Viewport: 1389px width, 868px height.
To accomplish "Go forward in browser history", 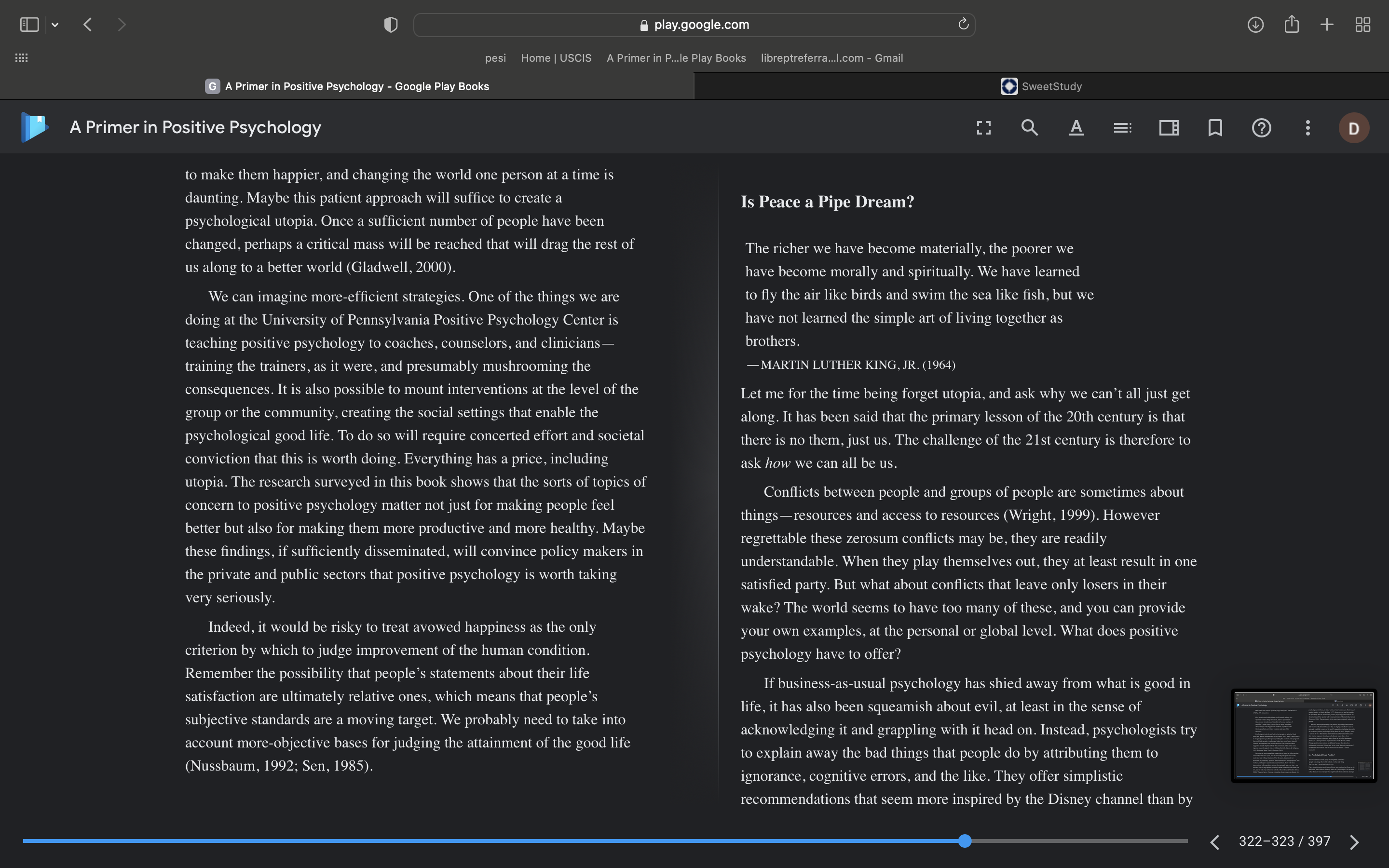I will [x=121, y=25].
